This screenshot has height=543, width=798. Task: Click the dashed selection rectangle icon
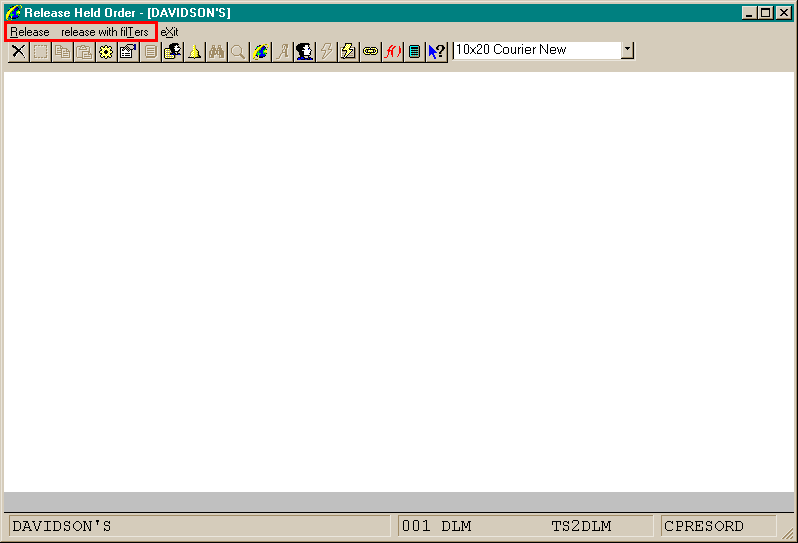point(41,51)
